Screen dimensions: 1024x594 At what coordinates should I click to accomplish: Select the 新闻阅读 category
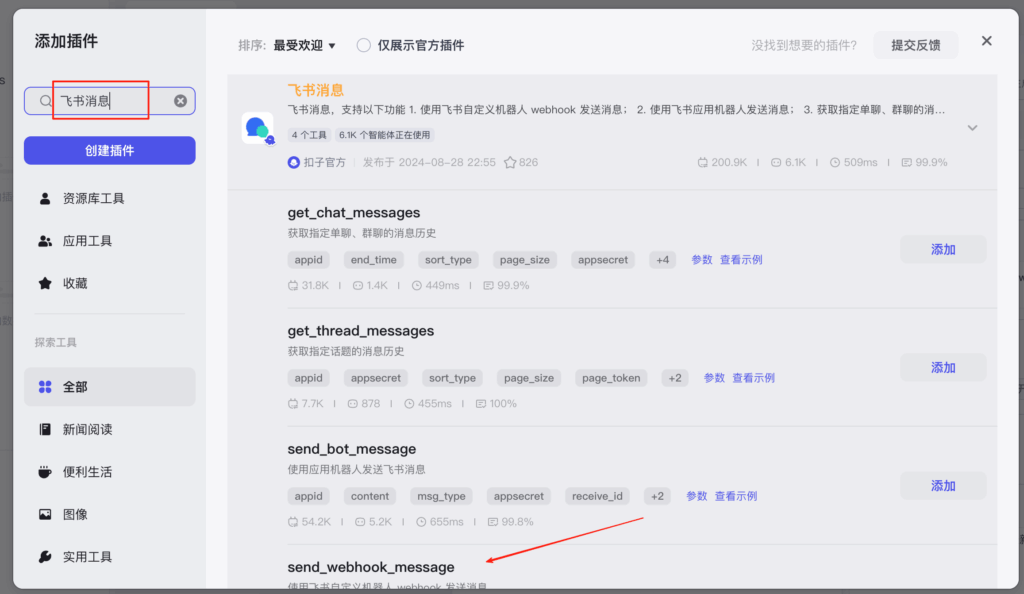110,430
